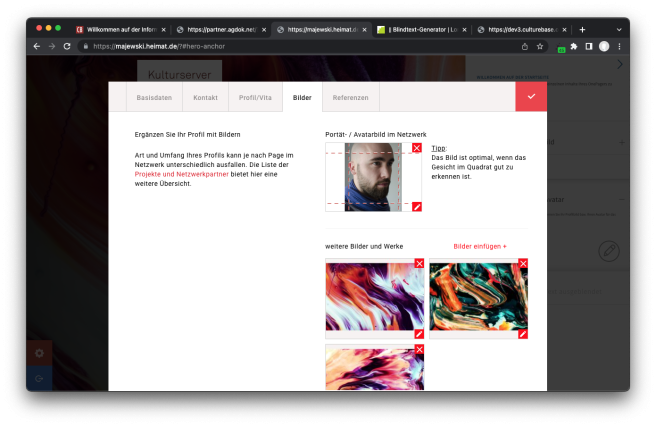
Task: Bookmark this page with the star icon
Action: [540, 46]
